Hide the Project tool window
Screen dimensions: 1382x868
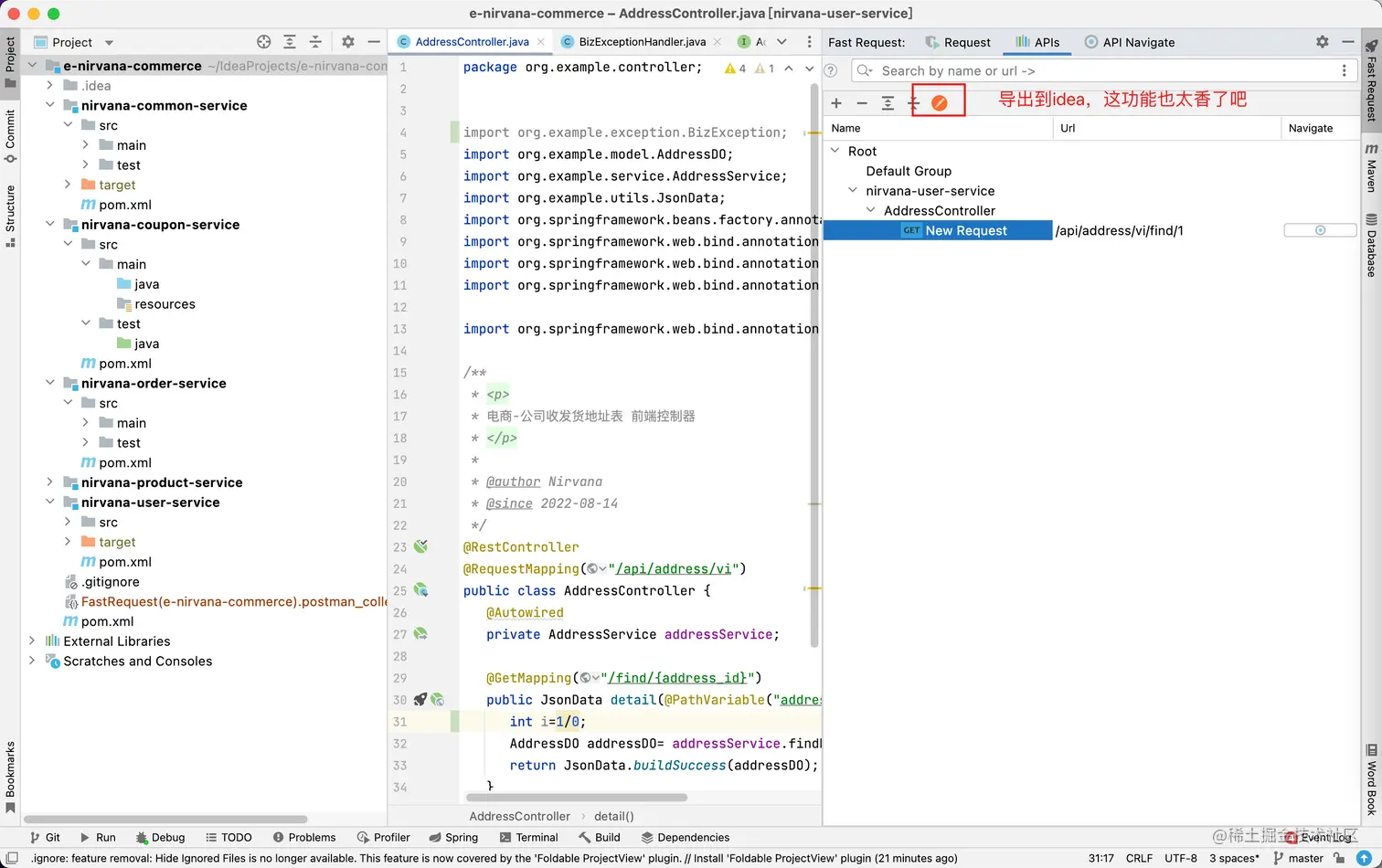(374, 42)
